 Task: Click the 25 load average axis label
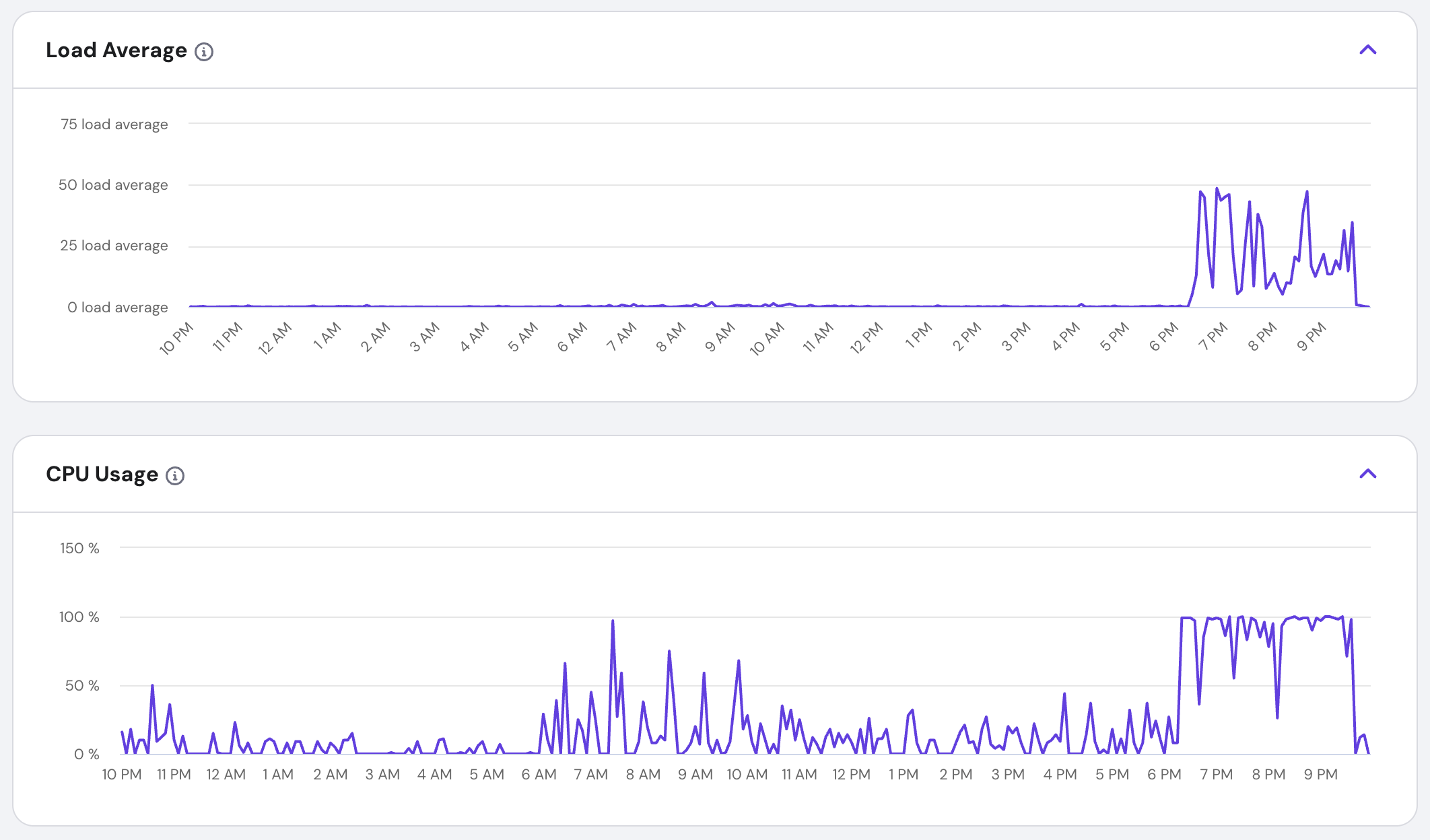pyautogui.click(x=114, y=246)
